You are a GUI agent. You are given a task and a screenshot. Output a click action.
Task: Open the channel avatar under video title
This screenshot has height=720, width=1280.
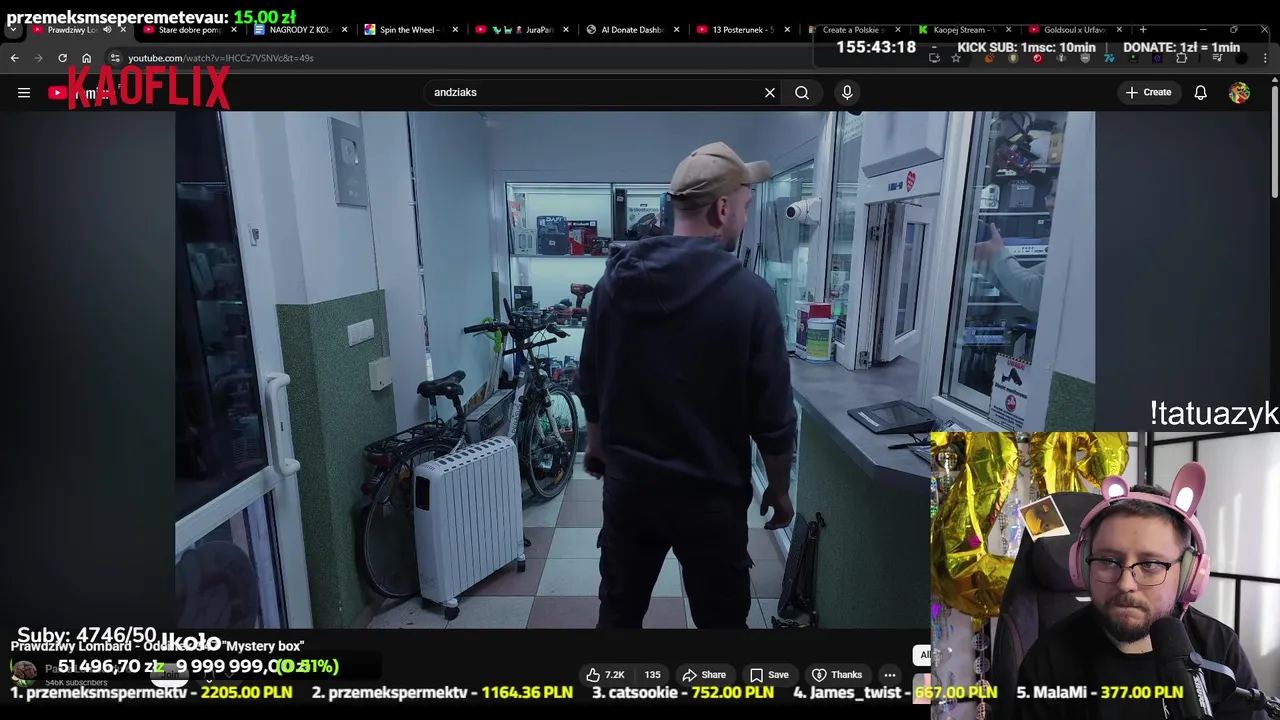pos(23,673)
